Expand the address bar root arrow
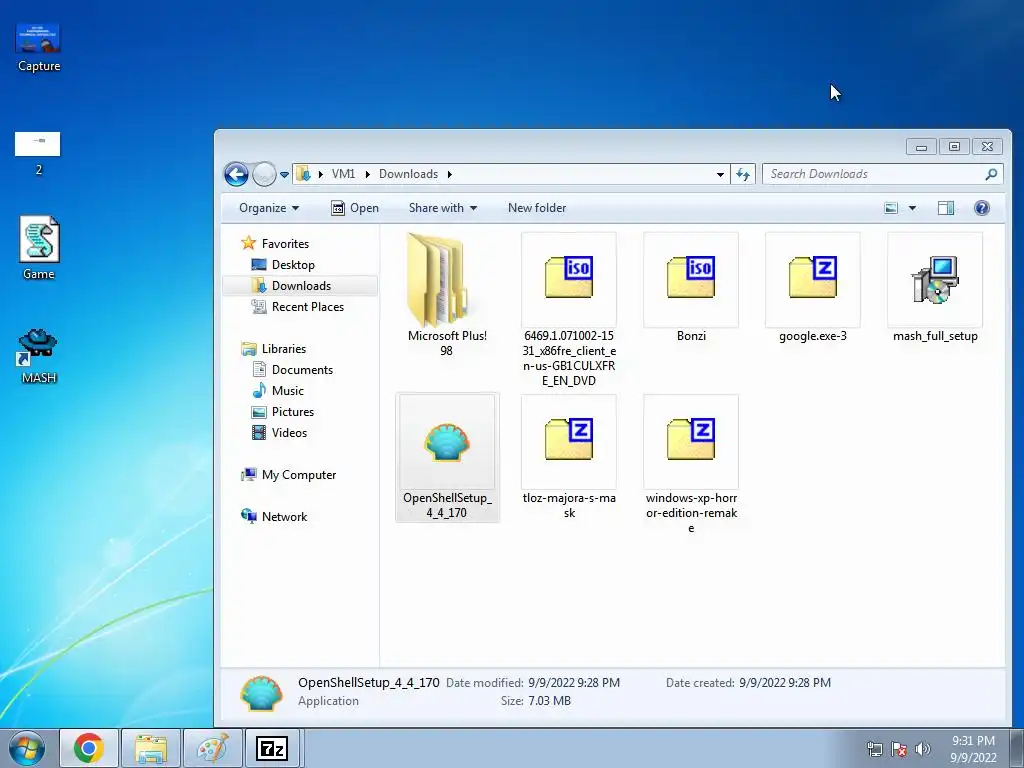Screen dimensions: 1024x768 tap(321, 174)
